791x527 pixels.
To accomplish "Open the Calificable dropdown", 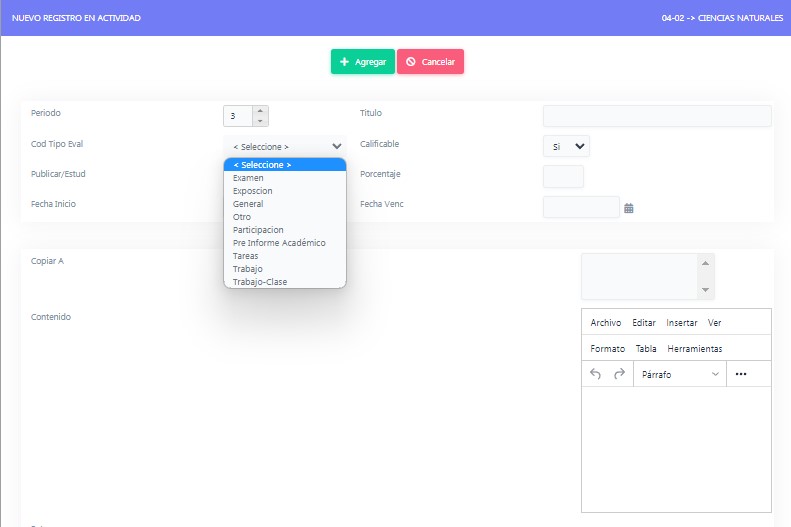I will 566,146.
